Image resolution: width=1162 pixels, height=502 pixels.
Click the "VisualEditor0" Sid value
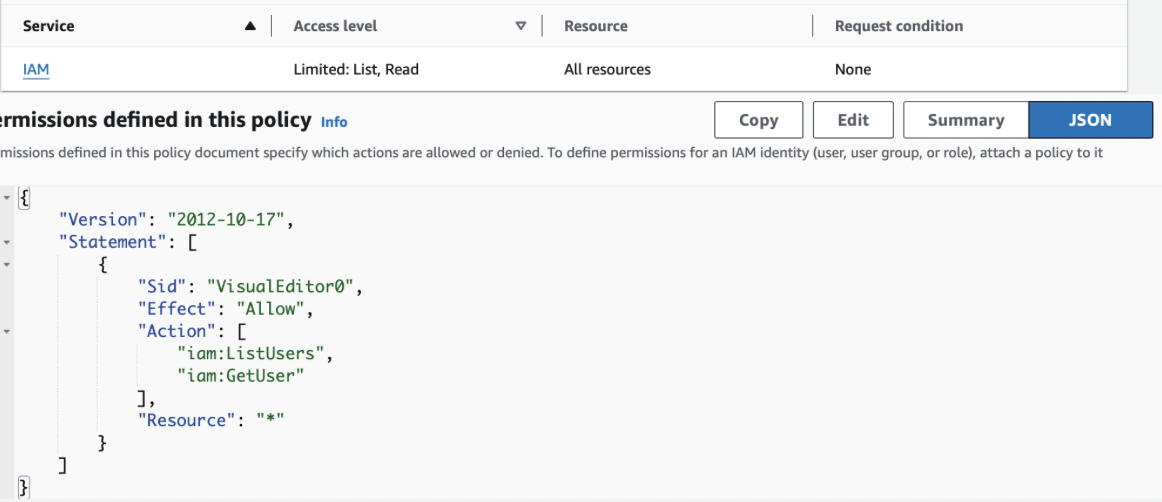coord(282,287)
